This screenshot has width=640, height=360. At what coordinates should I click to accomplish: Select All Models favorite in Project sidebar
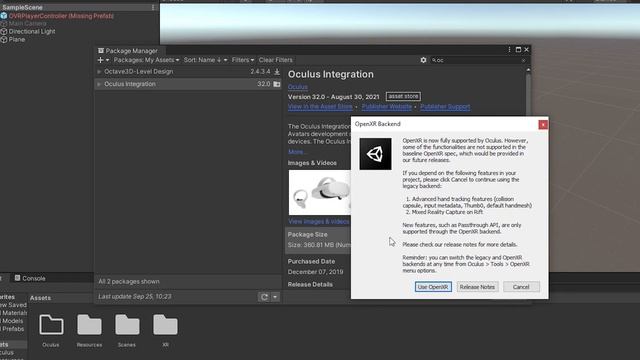(12, 321)
